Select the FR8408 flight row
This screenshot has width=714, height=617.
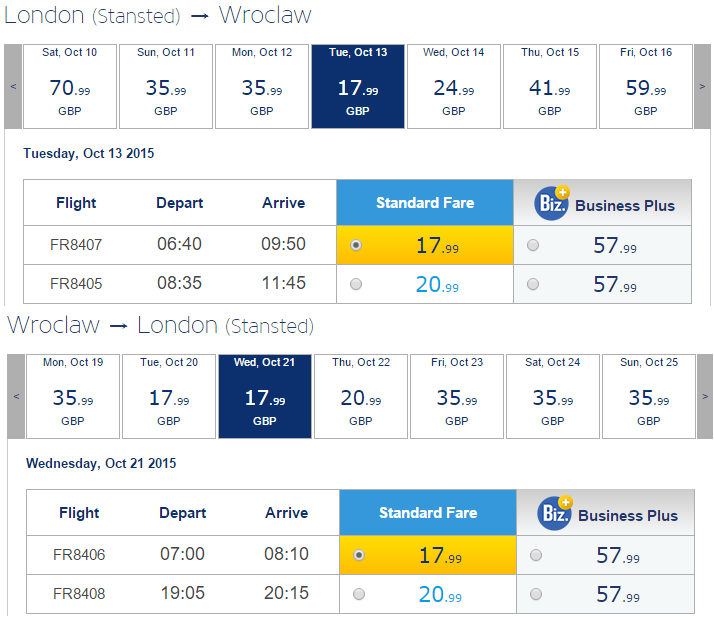click(x=360, y=594)
